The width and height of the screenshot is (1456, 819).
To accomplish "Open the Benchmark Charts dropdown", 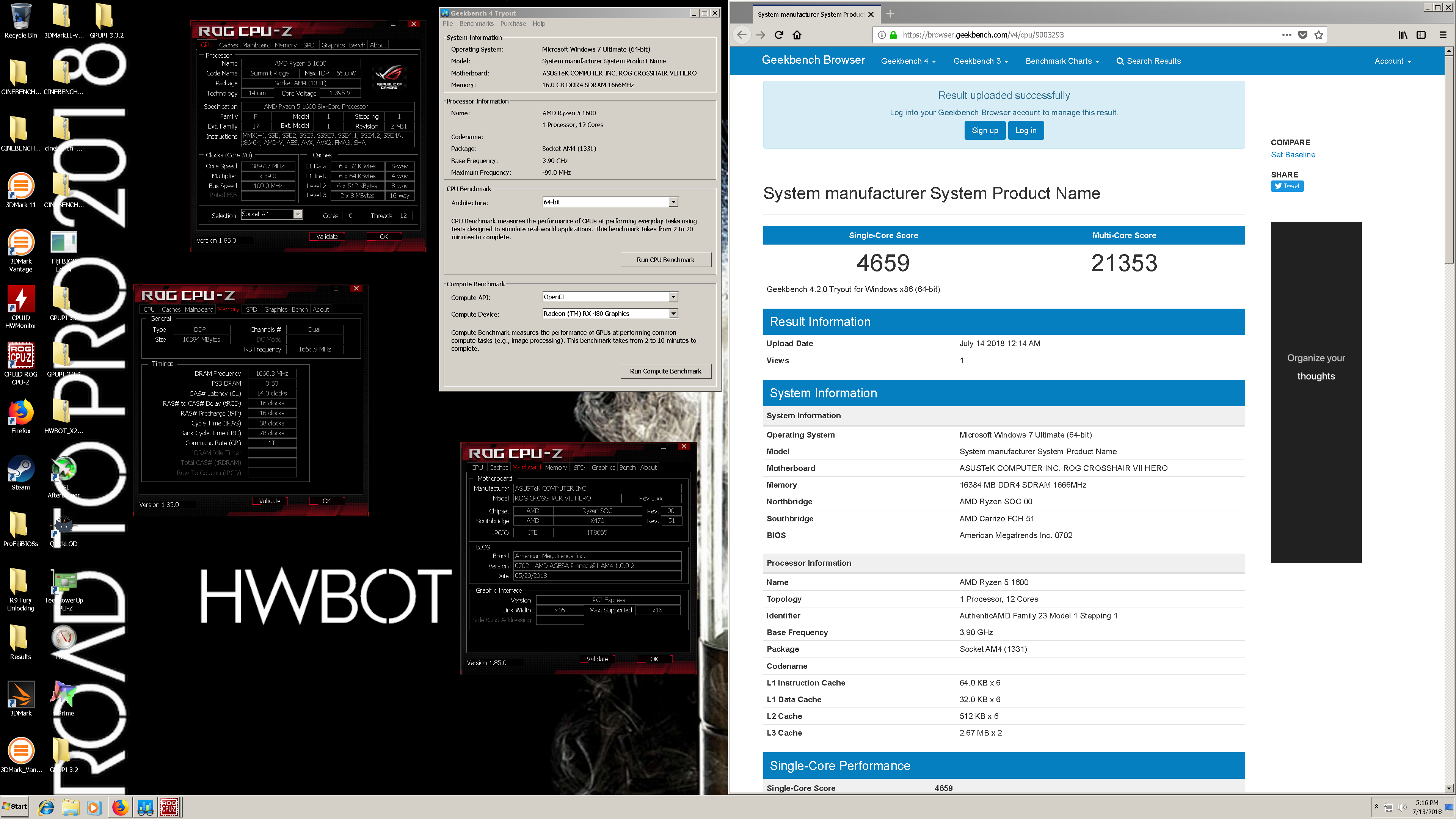I will (x=1062, y=61).
